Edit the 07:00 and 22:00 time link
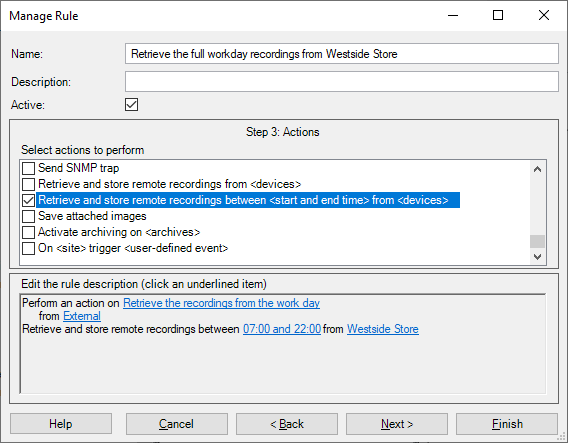This screenshot has width=568, height=443. (x=282, y=329)
